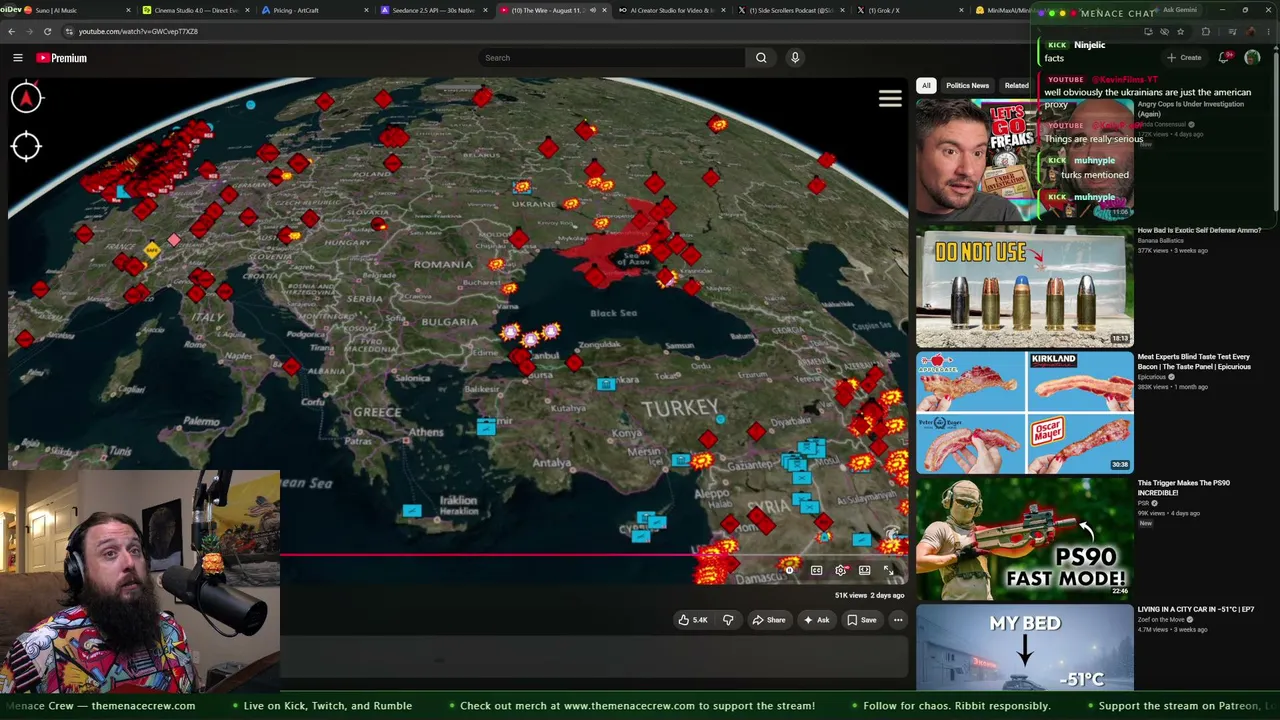This screenshot has width=1280, height=720.
Task: Click the map crosshair locate icon
Action: [26, 147]
